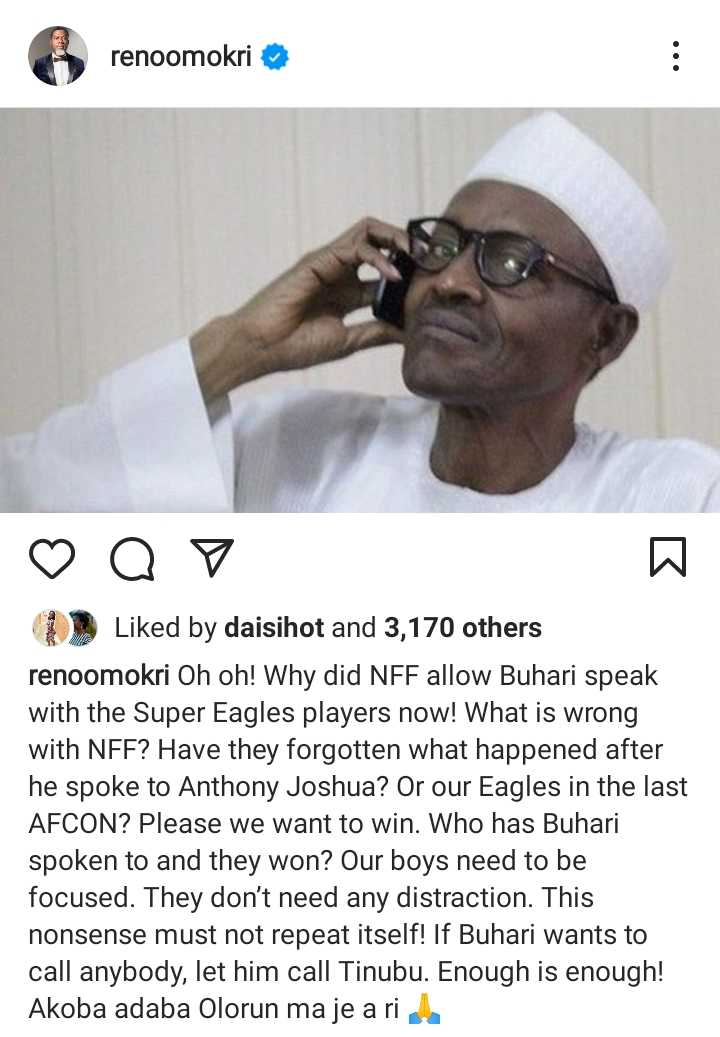Viewport: 720px width, 1037px height.
Task: Save the post with the bookmark icon
Action: [668, 558]
